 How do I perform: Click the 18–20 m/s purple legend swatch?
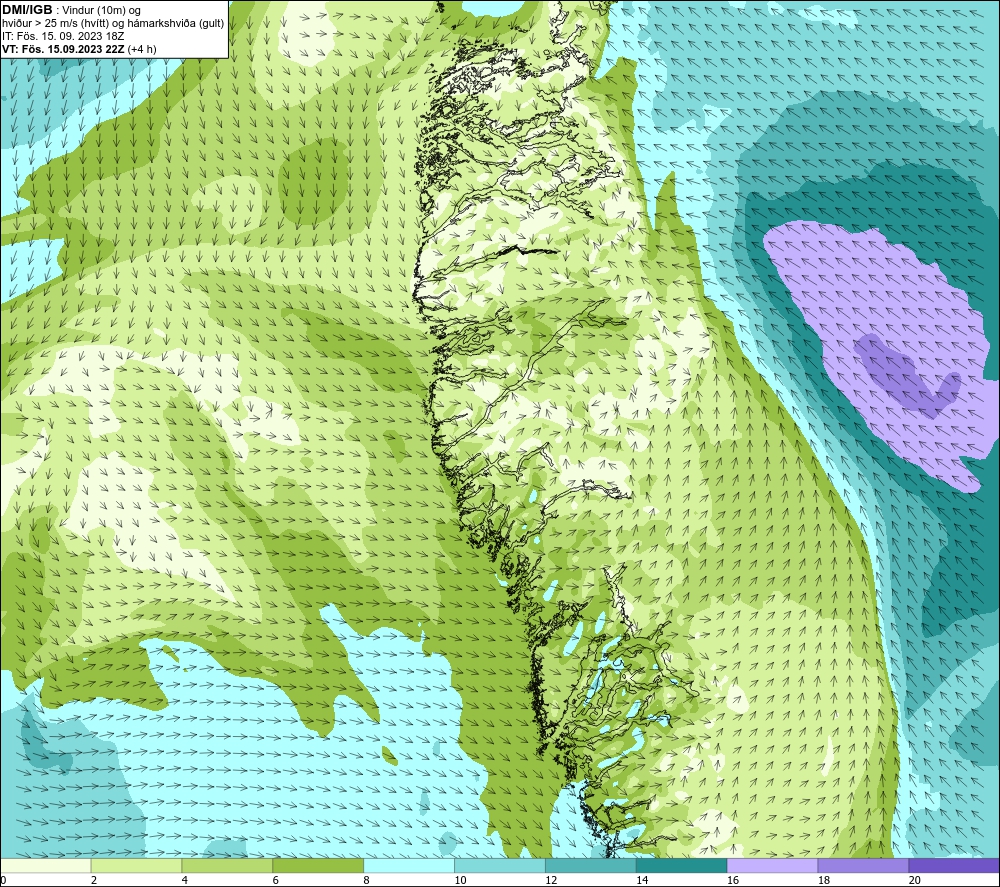[863, 865]
